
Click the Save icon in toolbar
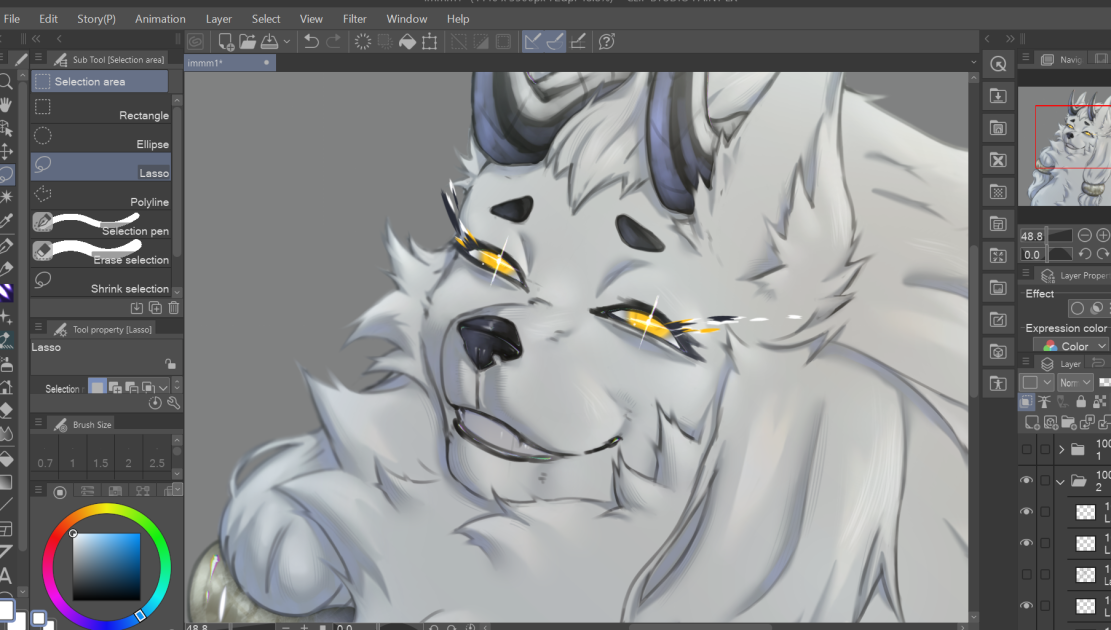coord(269,42)
